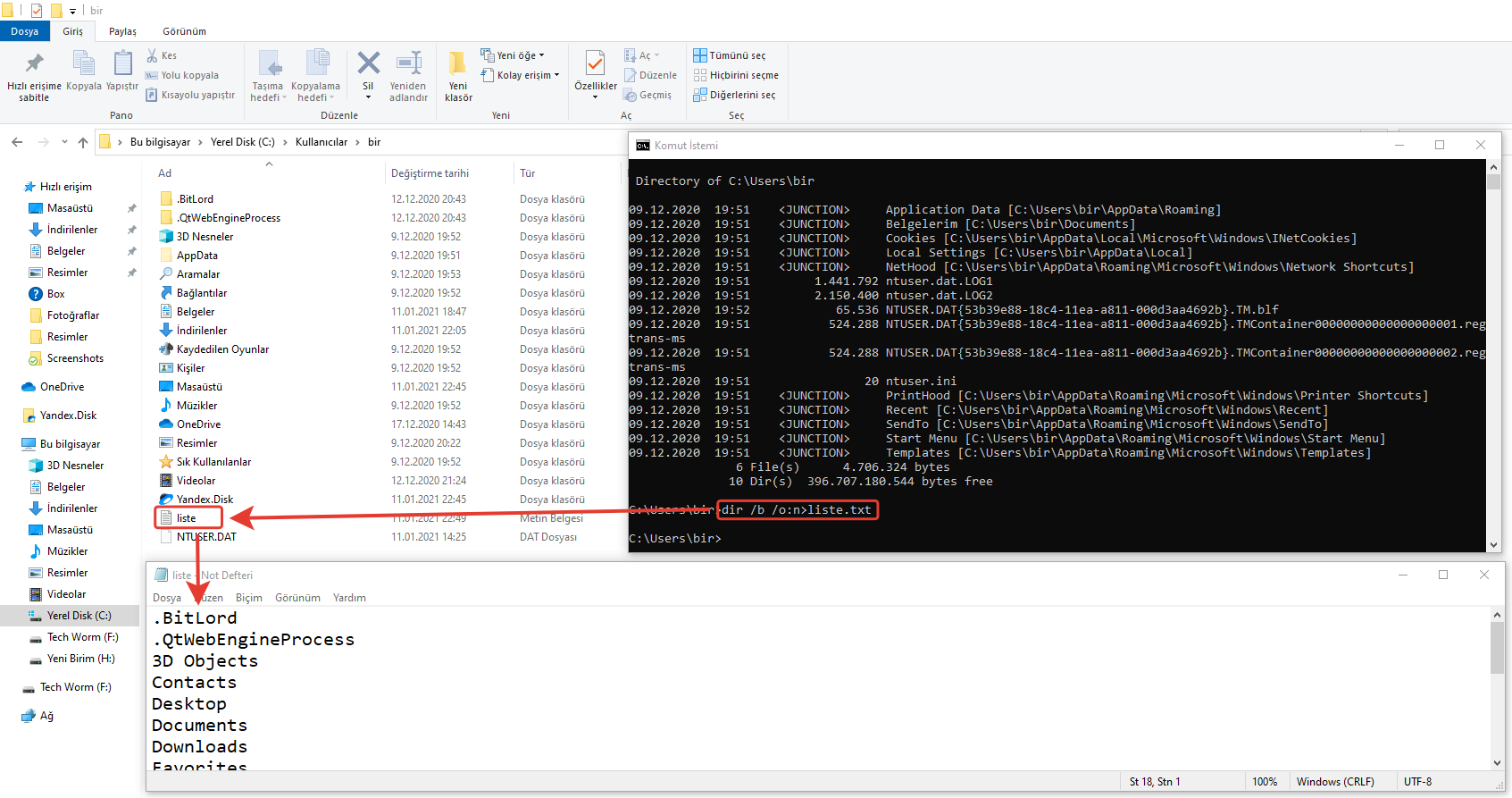Open OneDrive in the navigation pane
This screenshot has height=798, width=1512.
62,387
